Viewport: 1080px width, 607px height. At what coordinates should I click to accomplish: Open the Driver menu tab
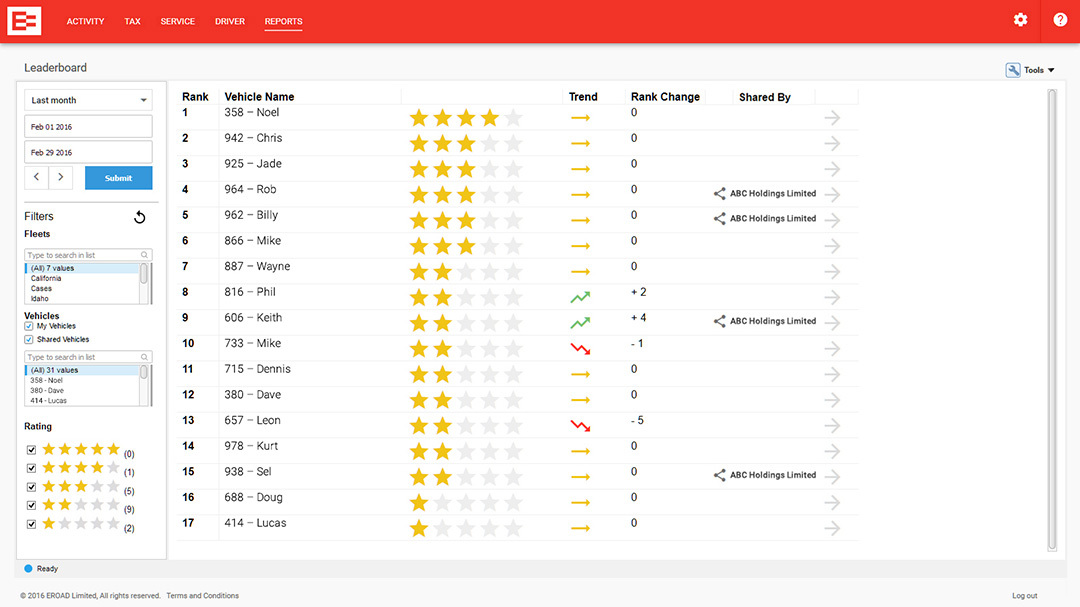coord(229,21)
